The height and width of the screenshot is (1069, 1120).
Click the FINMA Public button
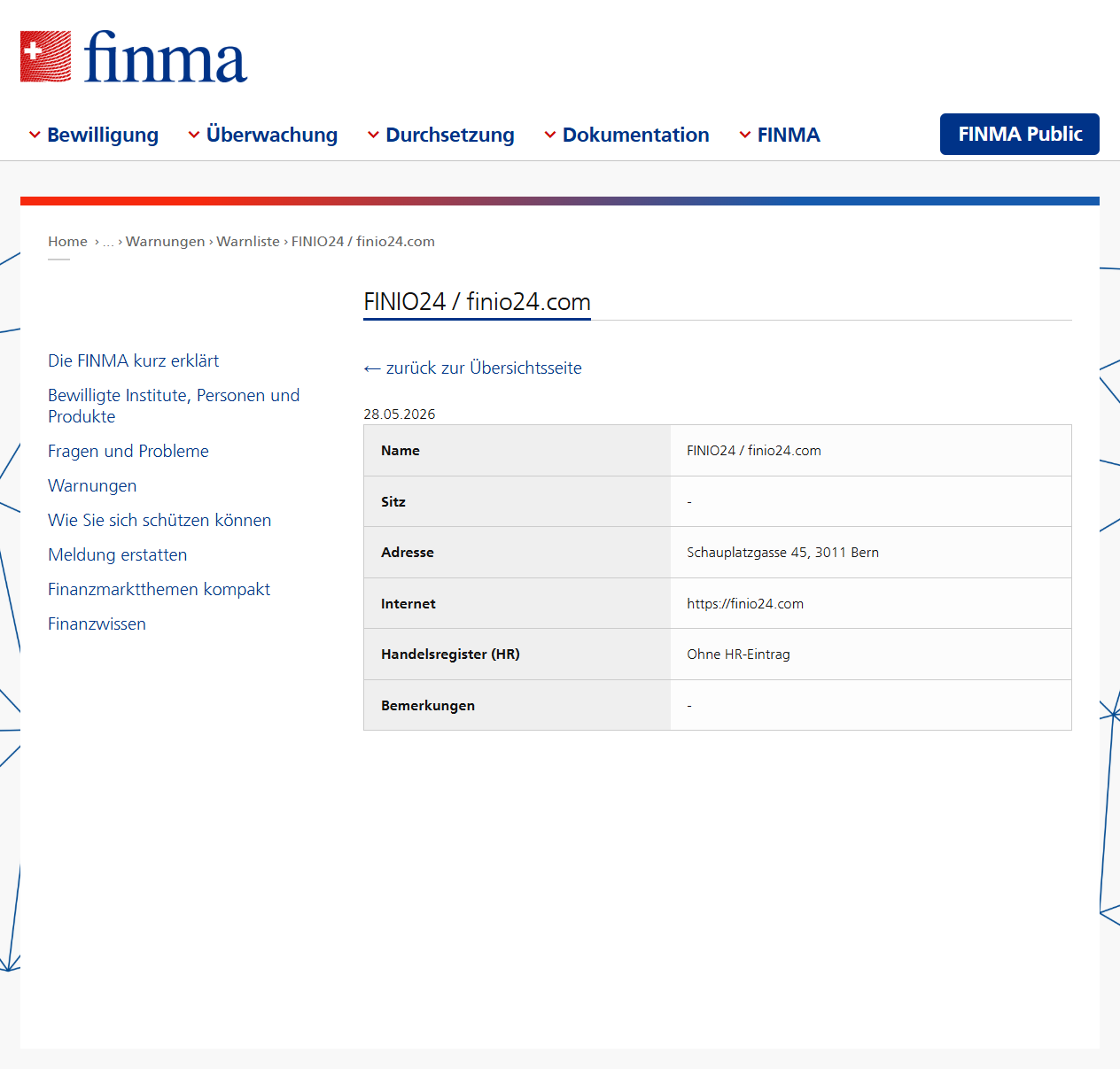pos(1020,134)
